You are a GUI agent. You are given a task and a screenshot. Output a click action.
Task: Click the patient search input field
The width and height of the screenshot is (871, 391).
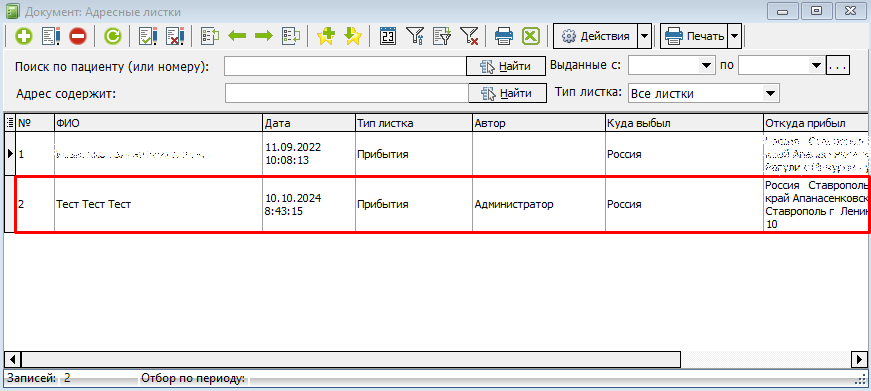tap(345, 66)
